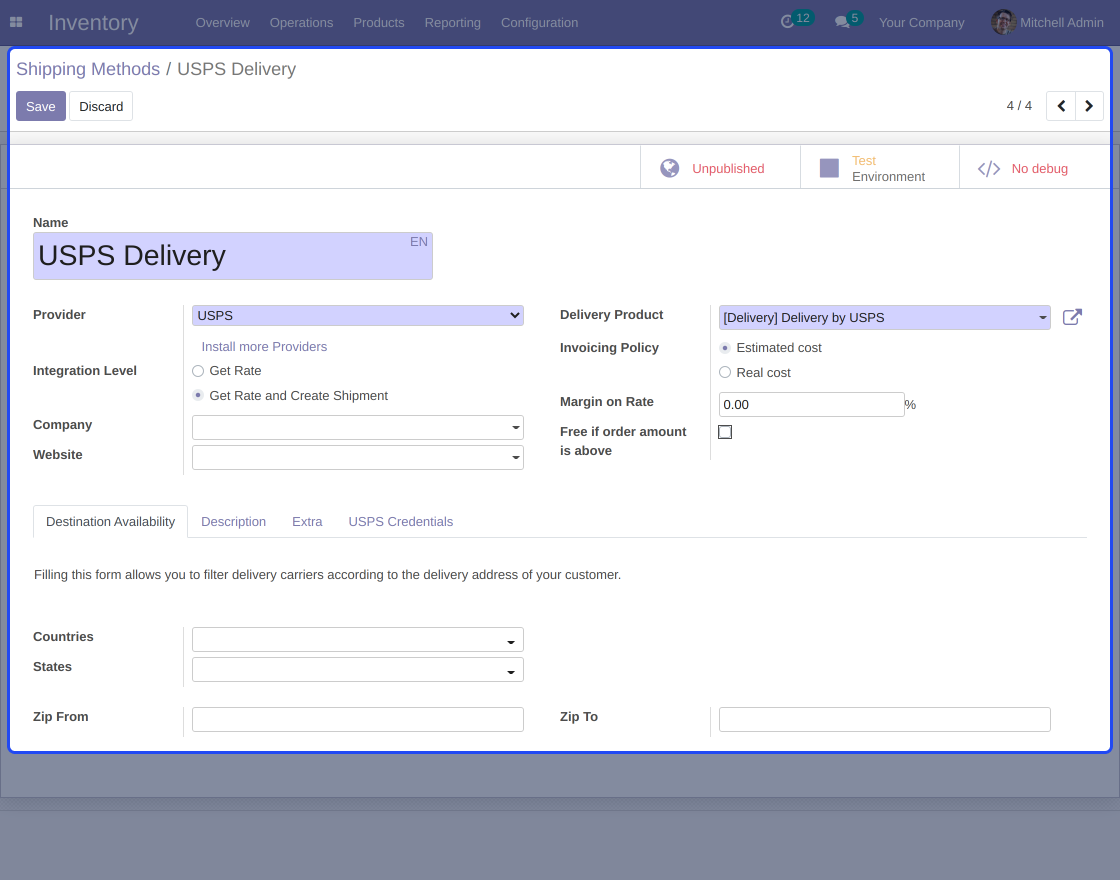This screenshot has width=1120, height=880.
Task: Select Estimated cost invoicing policy
Action: (x=725, y=348)
